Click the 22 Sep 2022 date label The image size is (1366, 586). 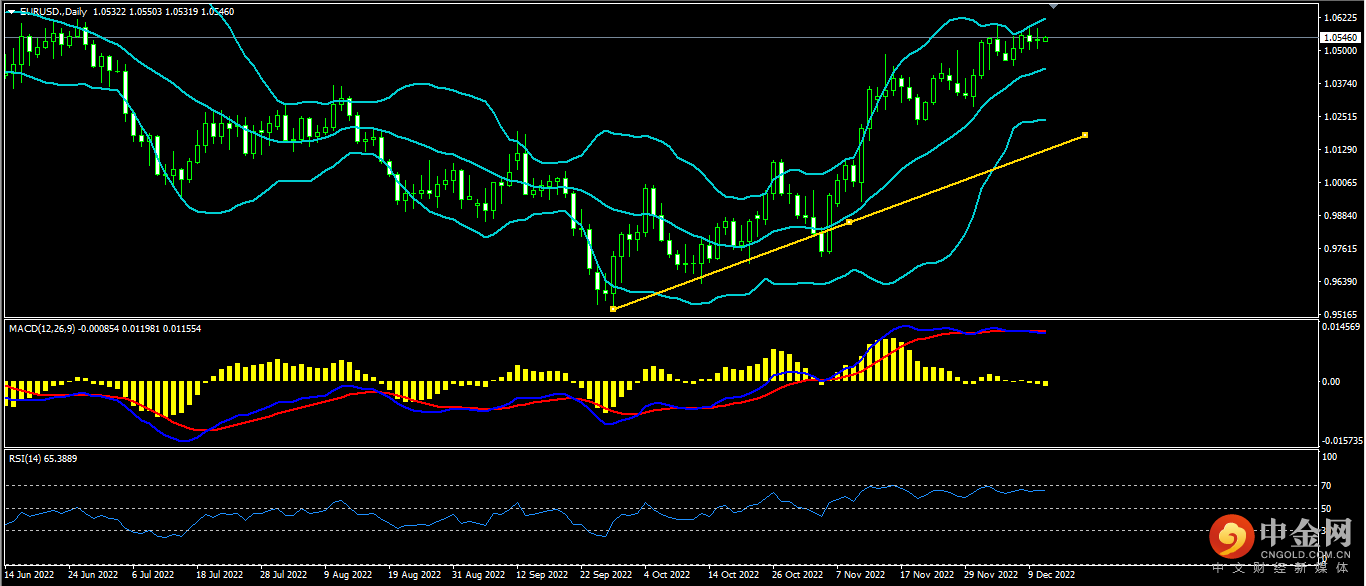click(x=606, y=576)
